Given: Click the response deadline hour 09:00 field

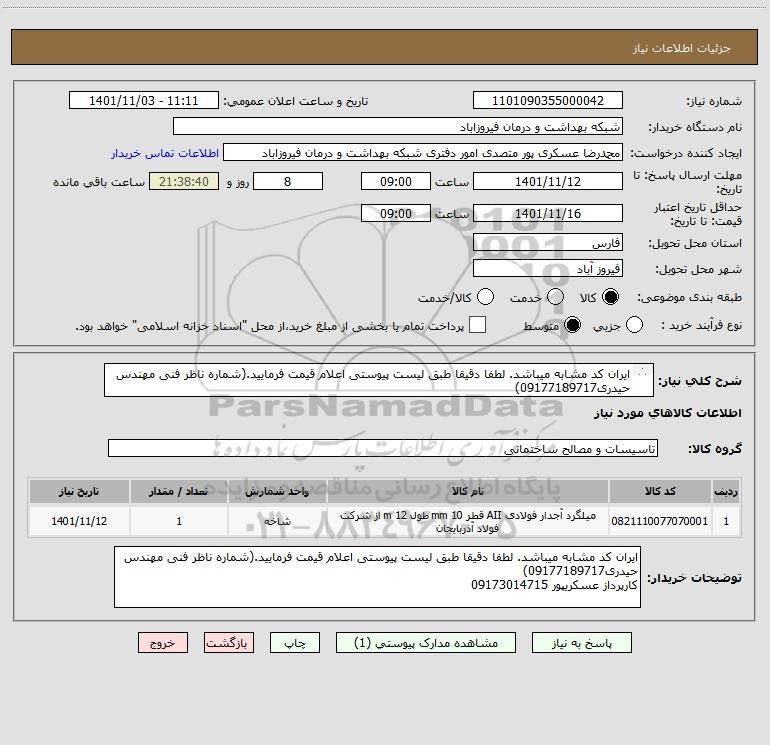Looking at the screenshot, I should tap(396, 182).
